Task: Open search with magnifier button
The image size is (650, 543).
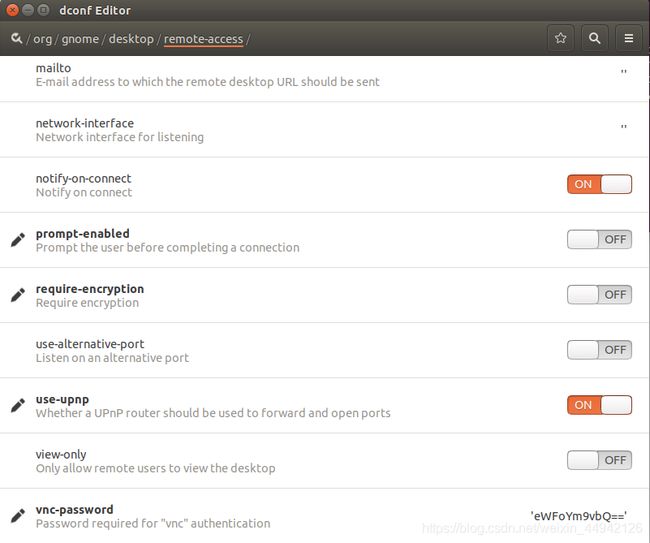Action: tap(595, 38)
